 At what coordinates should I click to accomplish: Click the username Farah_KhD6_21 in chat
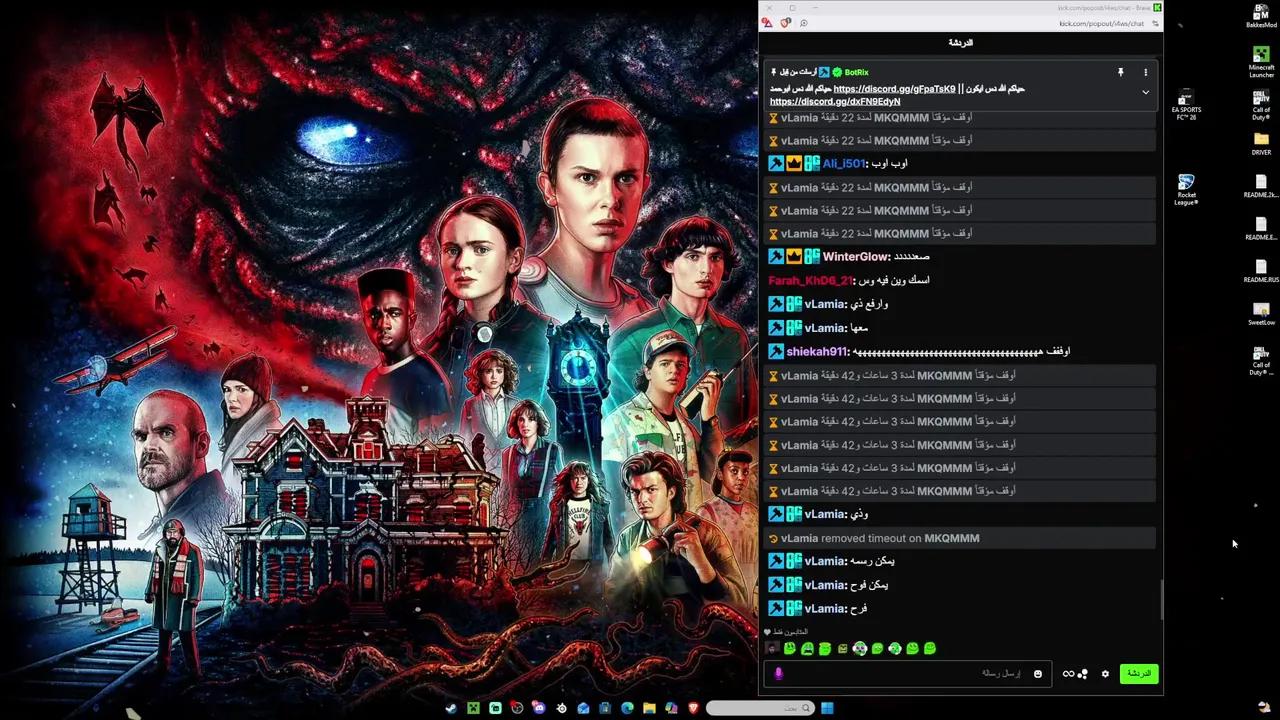(x=810, y=281)
